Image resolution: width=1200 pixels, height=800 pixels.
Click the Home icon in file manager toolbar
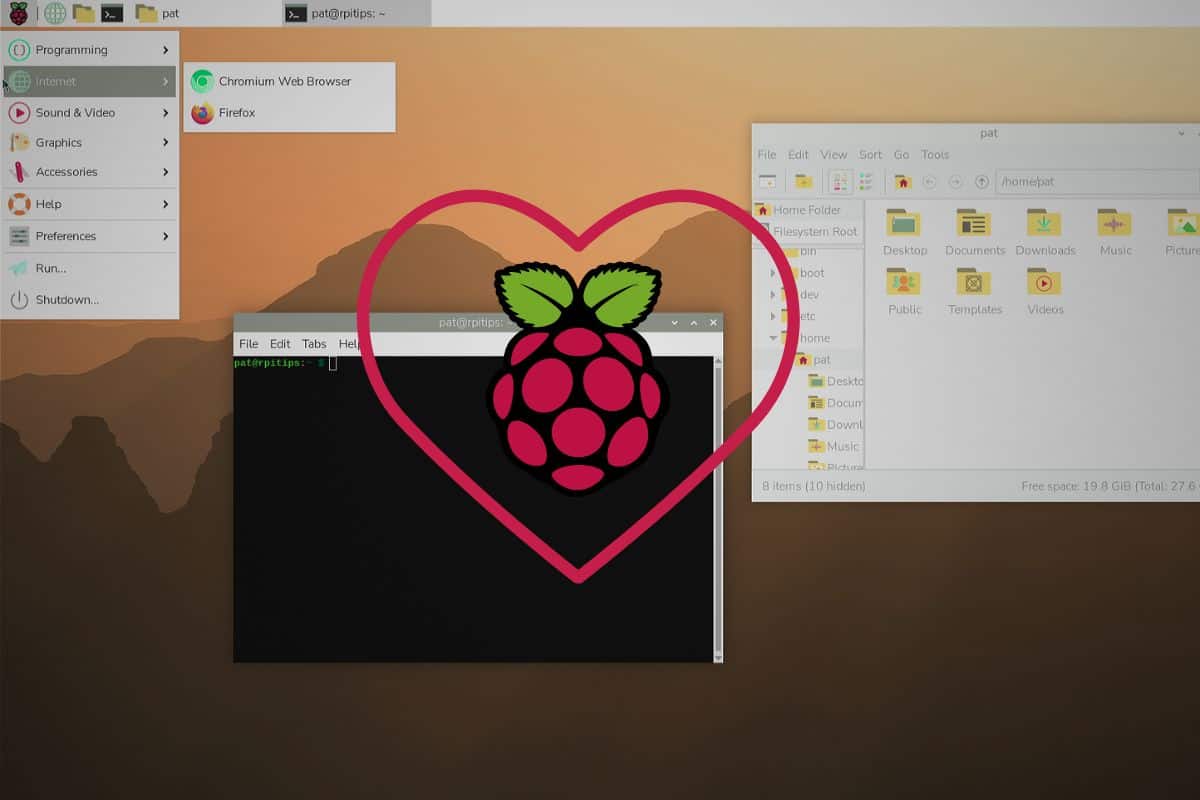903,181
